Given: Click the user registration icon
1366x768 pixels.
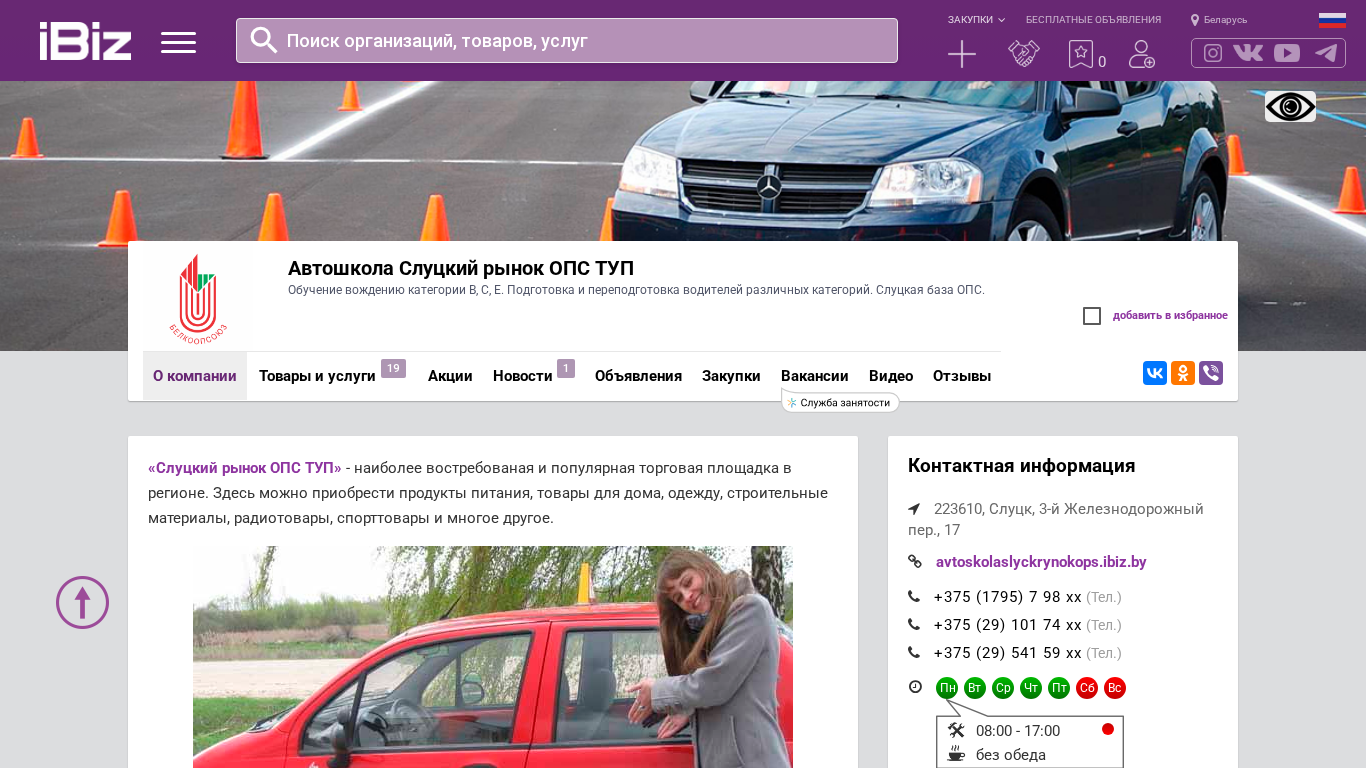Looking at the screenshot, I should point(1142,54).
